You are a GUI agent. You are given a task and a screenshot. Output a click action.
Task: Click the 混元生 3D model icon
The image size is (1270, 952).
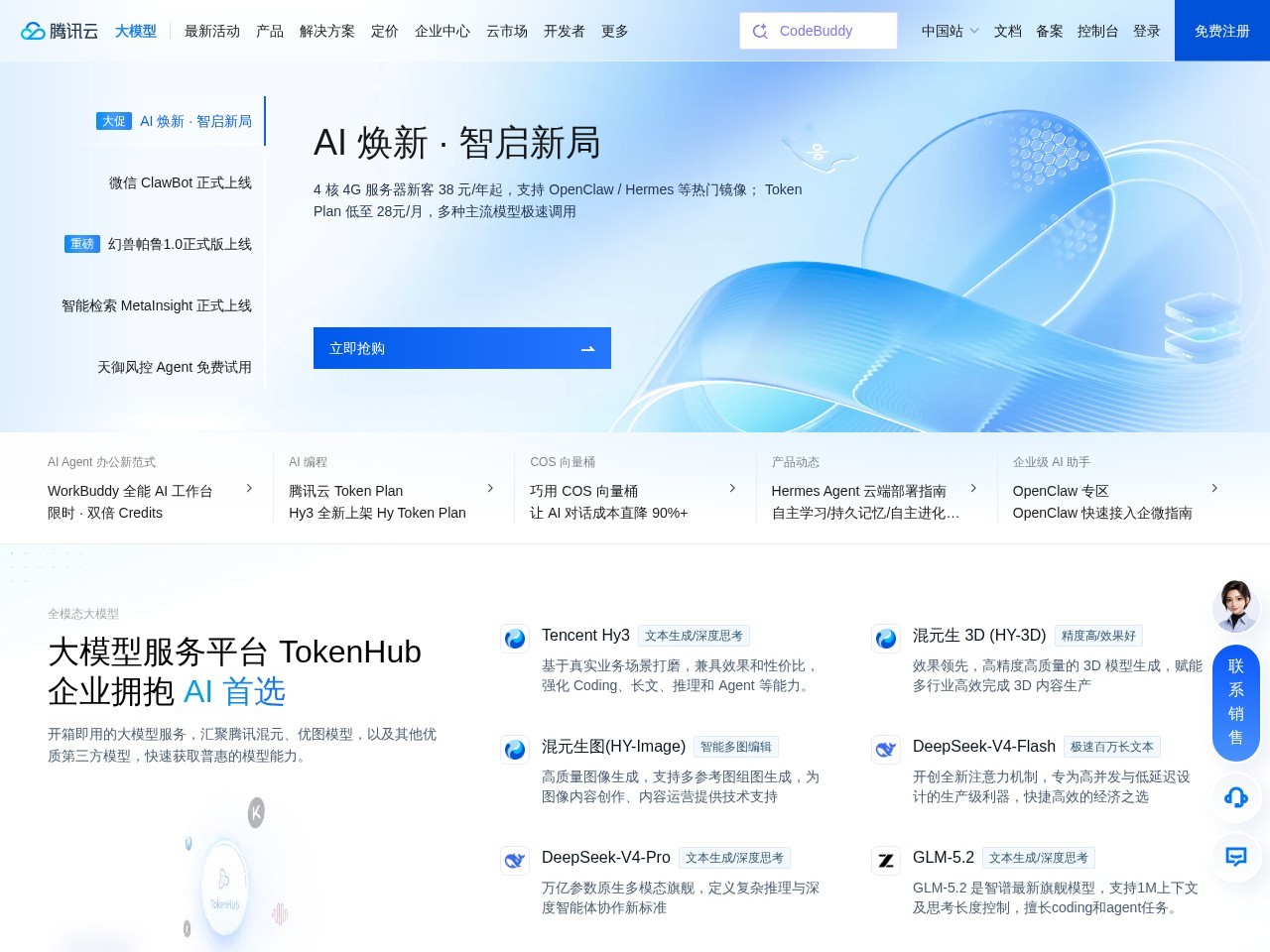pyautogui.click(x=886, y=639)
